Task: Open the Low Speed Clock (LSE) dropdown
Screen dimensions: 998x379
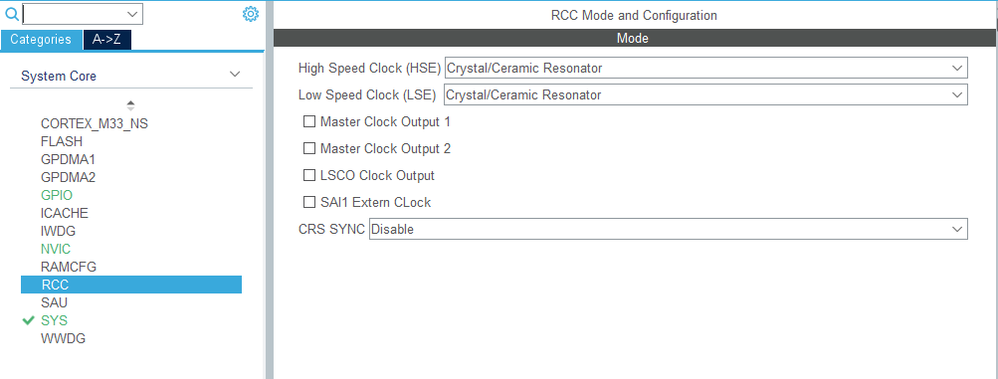Action: [x=706, y=94]
